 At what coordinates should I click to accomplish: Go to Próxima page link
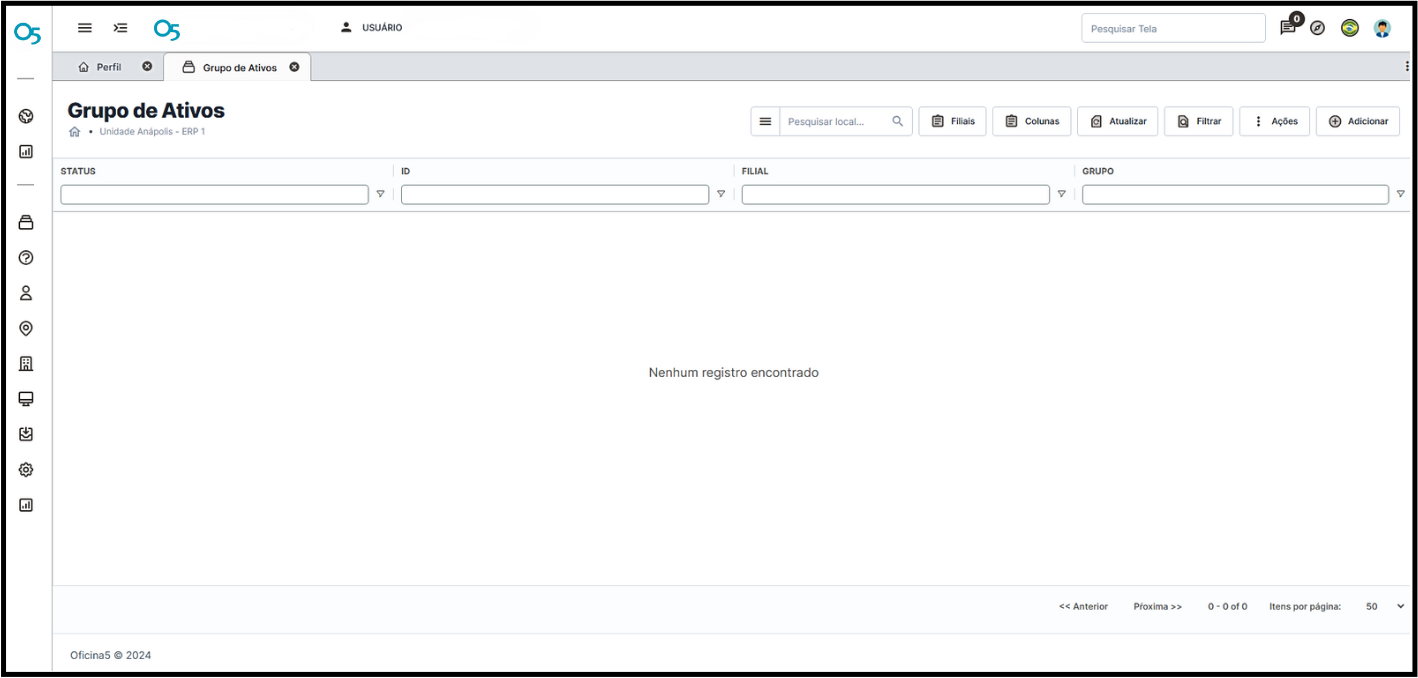pos(1157,606)
